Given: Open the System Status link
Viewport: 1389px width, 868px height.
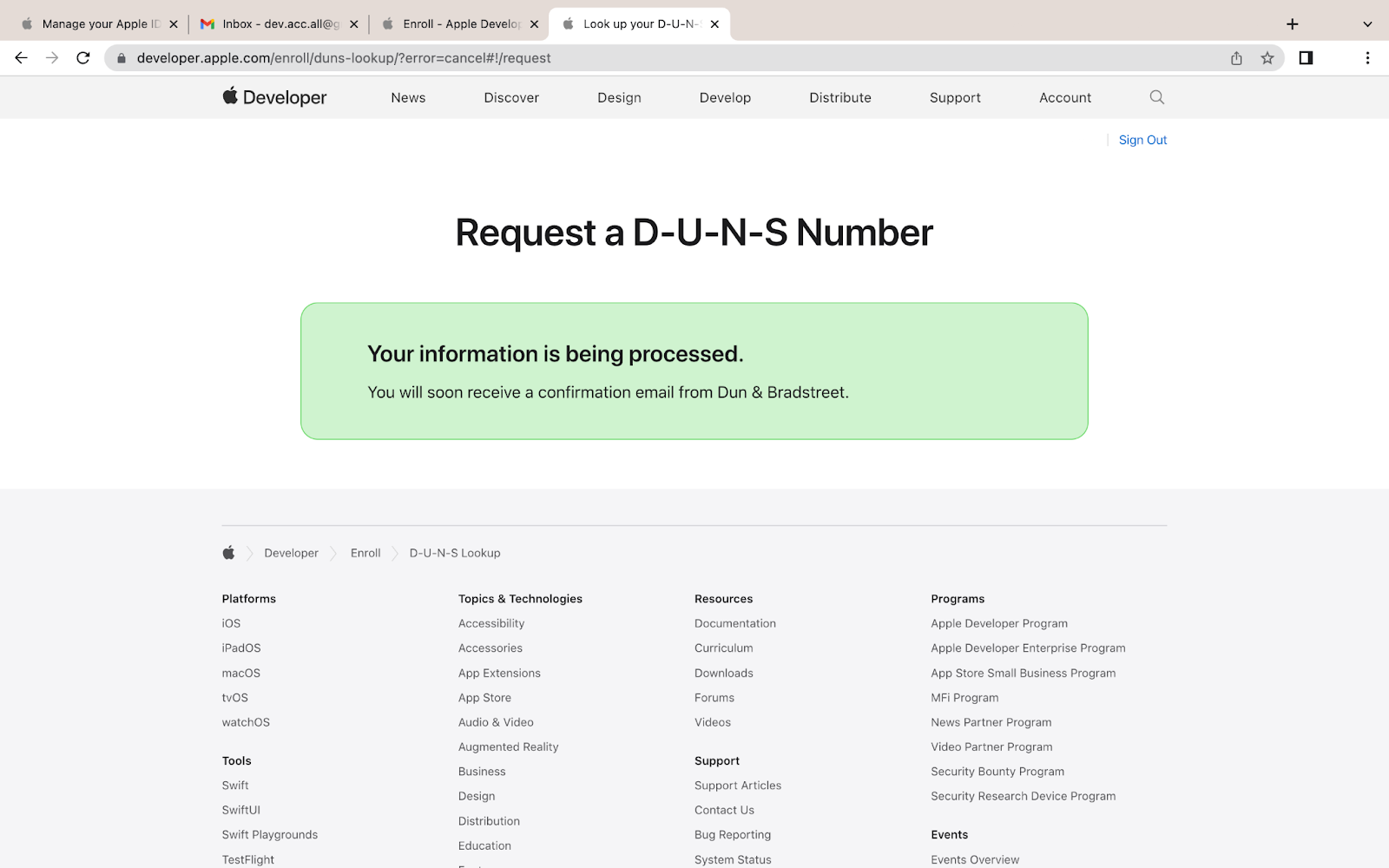Looking at the screenshot, I should coord(733,859).
